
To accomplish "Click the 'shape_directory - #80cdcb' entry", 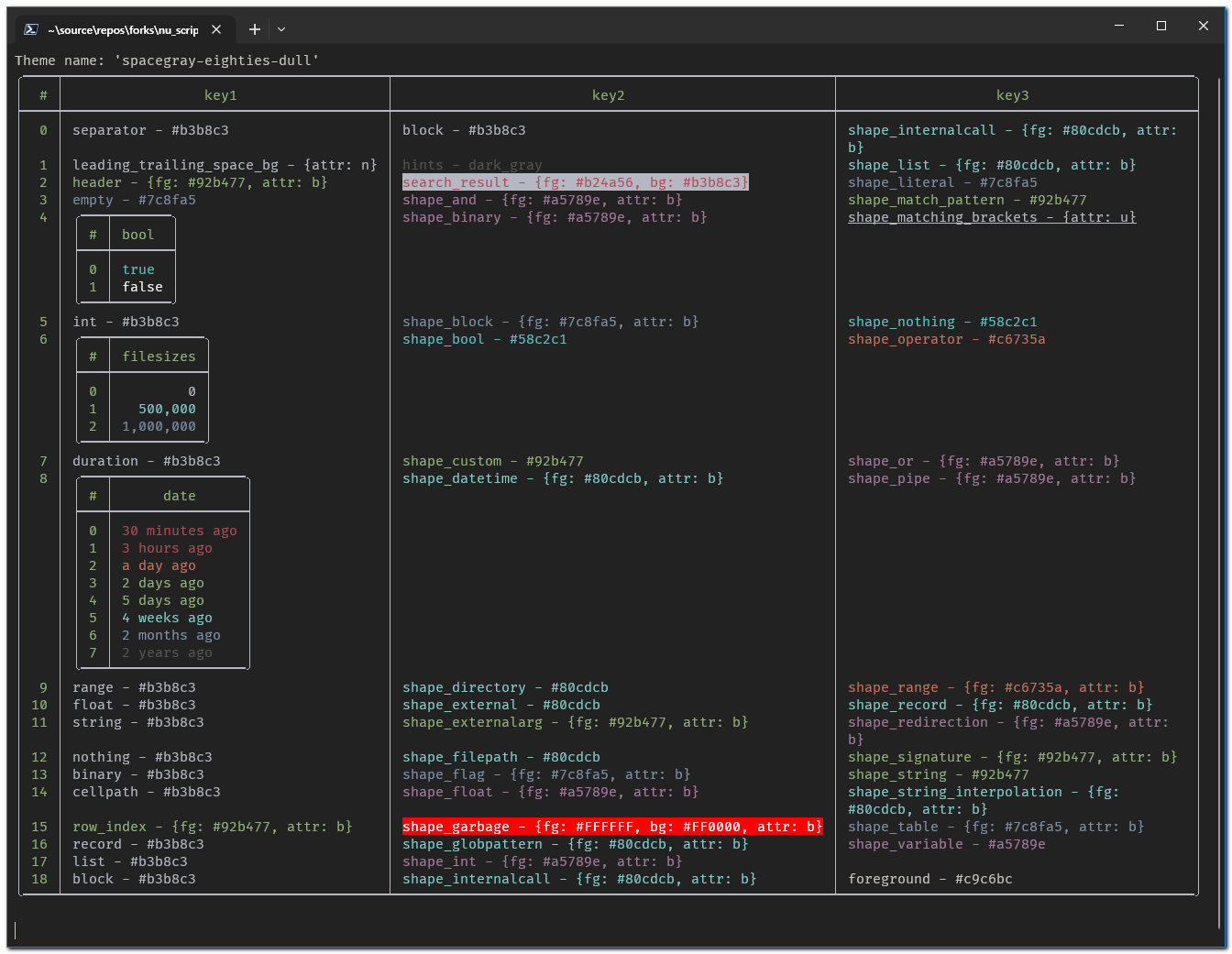I will (505, 687).
